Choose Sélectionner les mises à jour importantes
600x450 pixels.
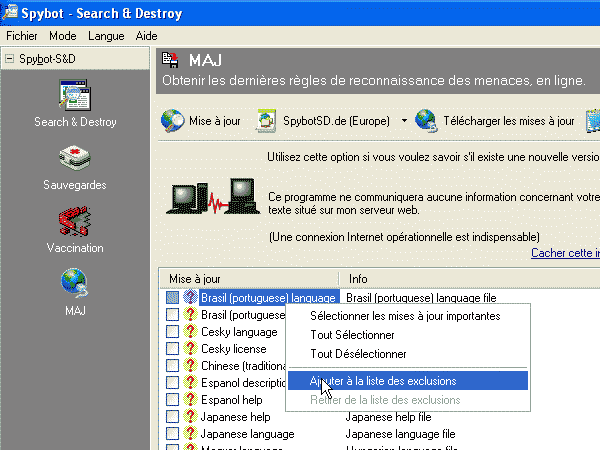[408, 316]
